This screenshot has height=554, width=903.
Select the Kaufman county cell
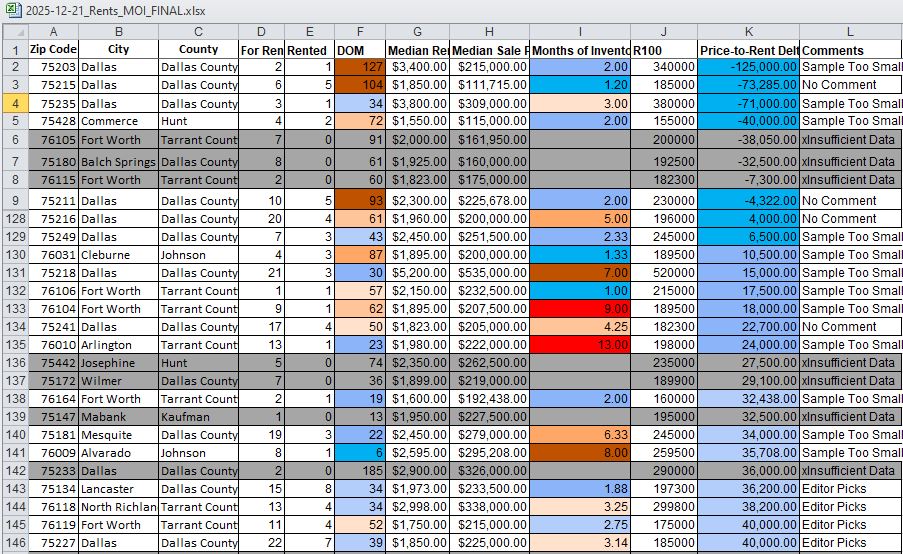[x=198, y=417]
